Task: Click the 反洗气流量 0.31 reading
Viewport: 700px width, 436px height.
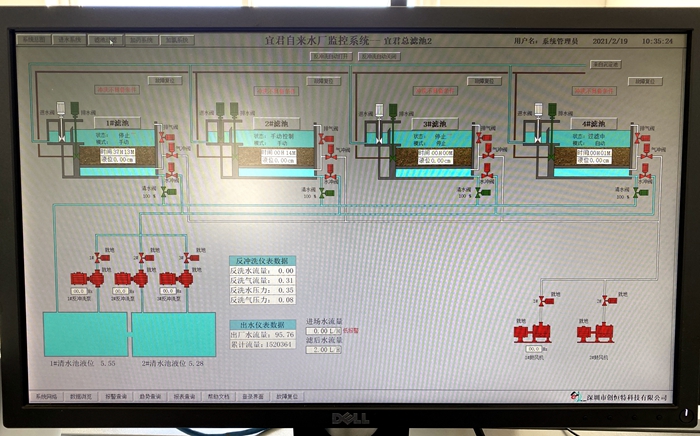Action: (x=286, y=281)
